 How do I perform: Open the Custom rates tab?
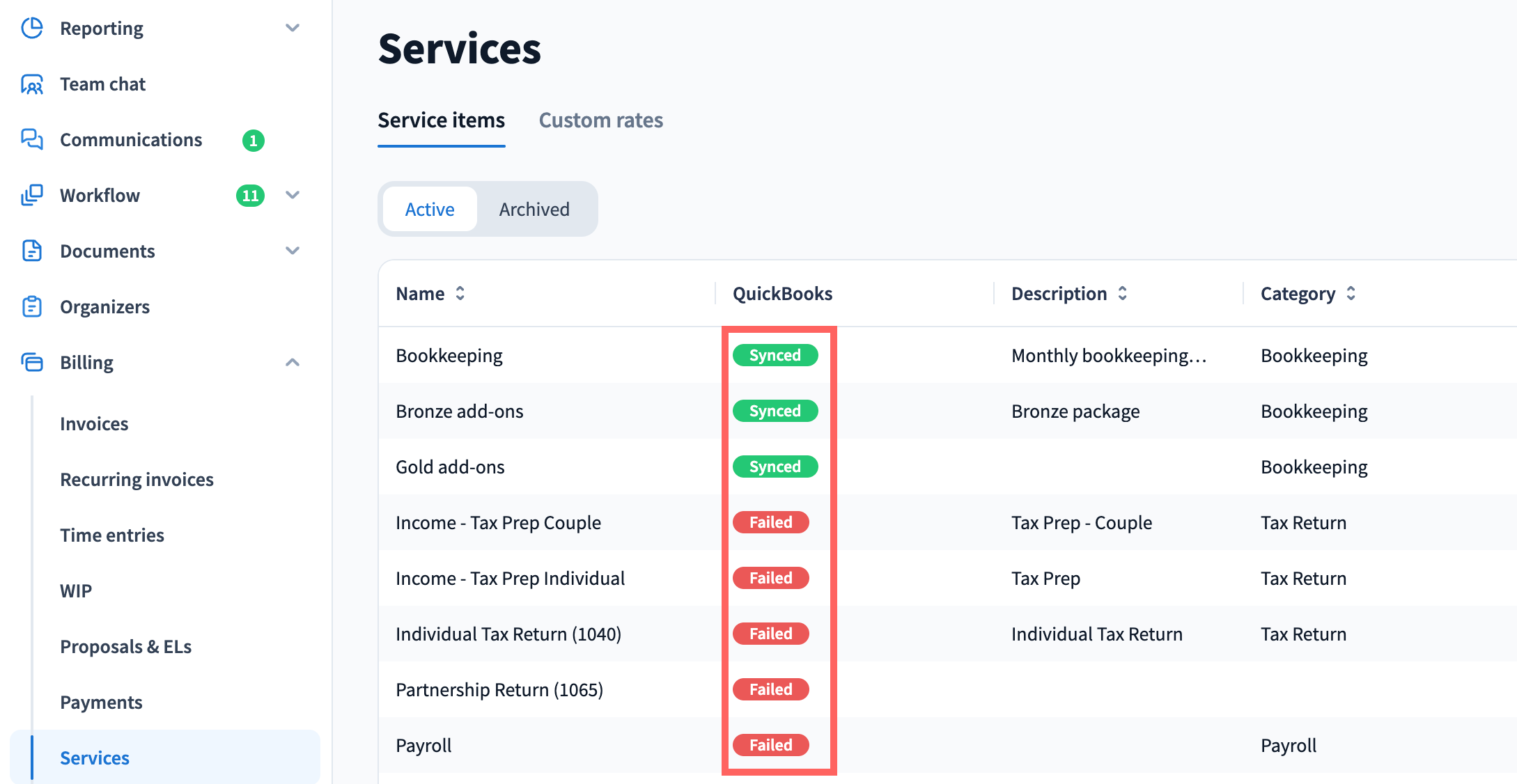click(600, 120)
